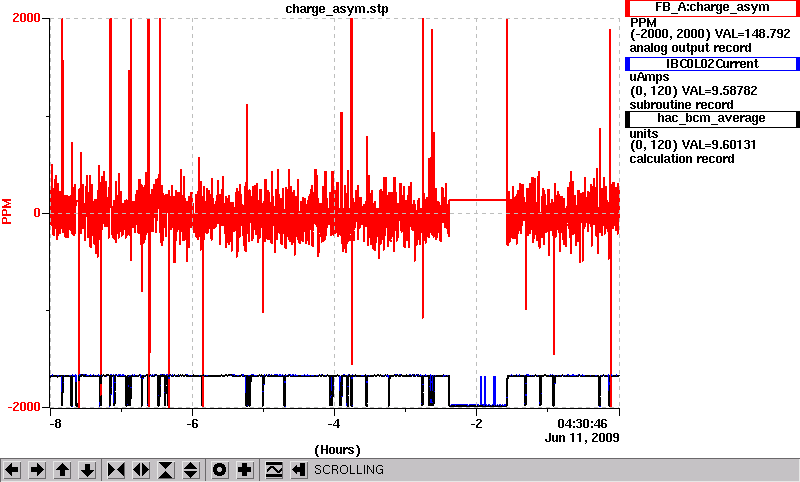Click the SCROLLING status label
Image resolution: width=800 pixels, height=482 pixels.
348,470
